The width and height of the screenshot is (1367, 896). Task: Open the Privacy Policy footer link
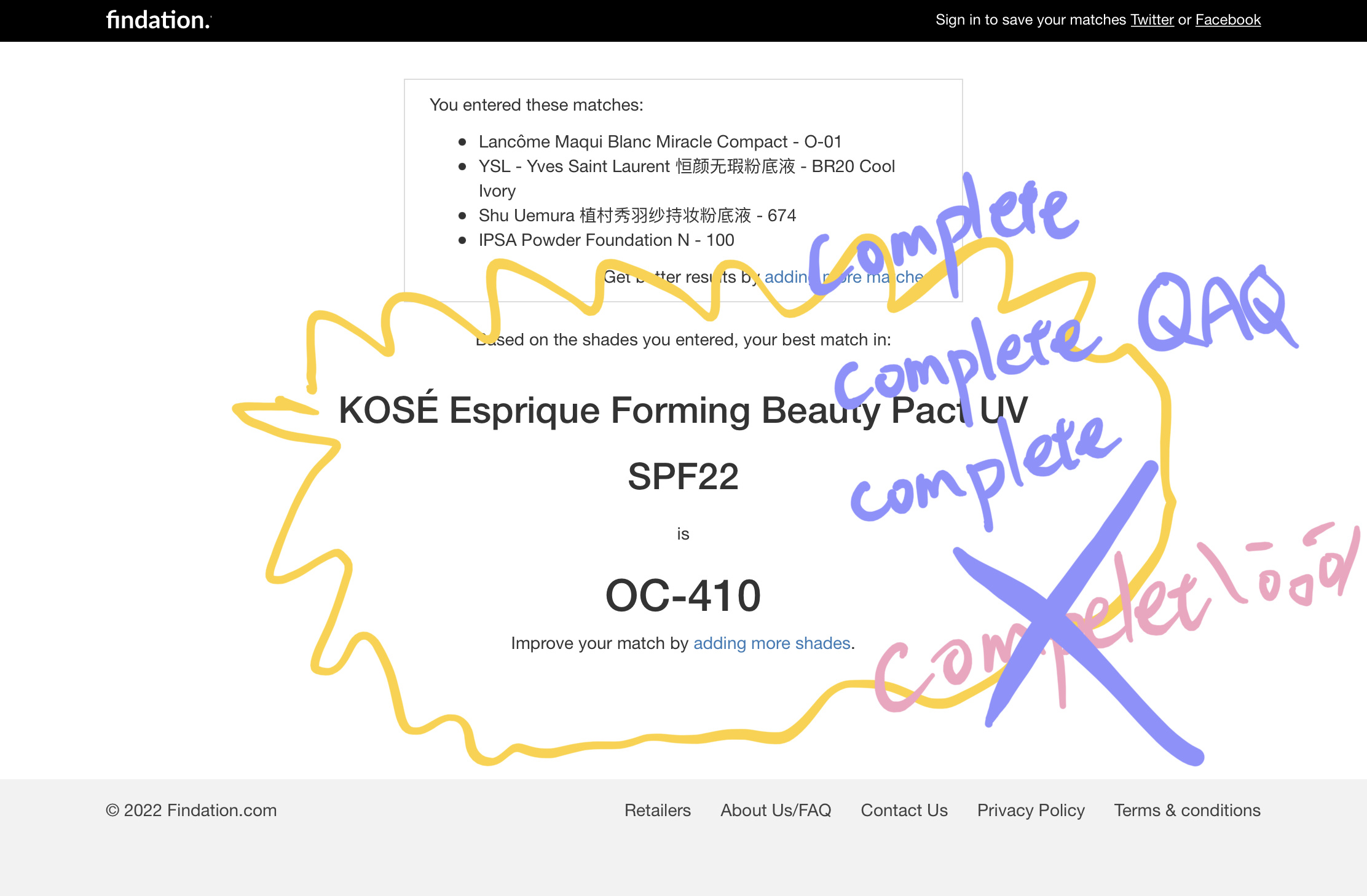(x=1031, y=811)
